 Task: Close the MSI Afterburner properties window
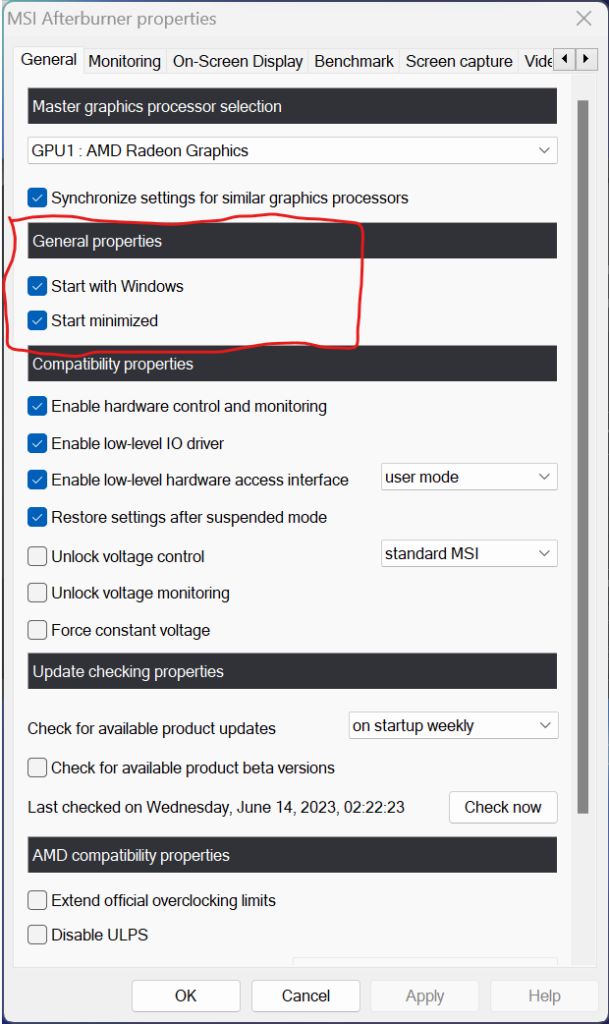coord(584,18)
